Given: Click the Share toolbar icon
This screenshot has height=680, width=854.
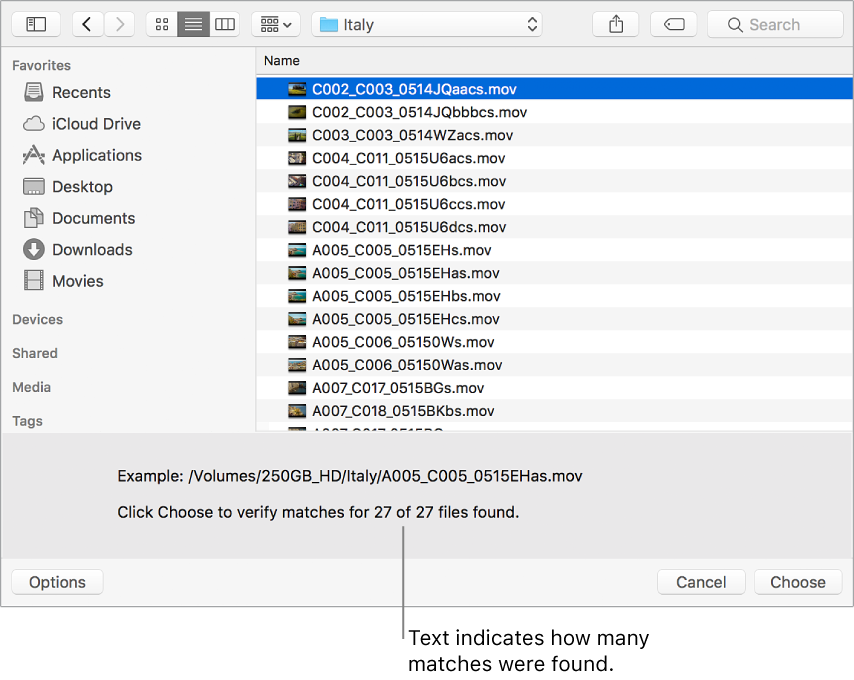Looking at the screenshot, I should tap(616, 25).
